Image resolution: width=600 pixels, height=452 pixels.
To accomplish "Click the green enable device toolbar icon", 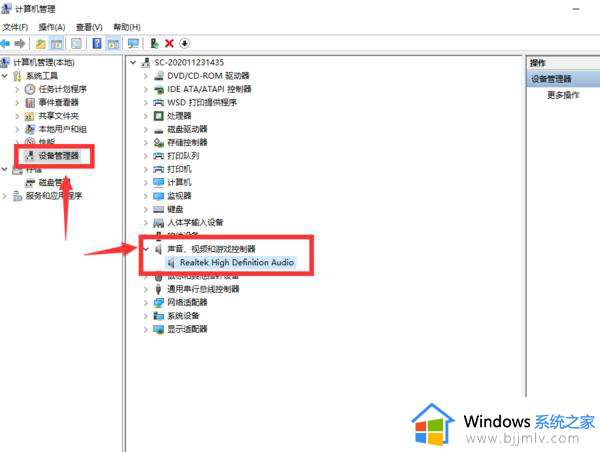I will pyautogui.click(x=154, y=43).
